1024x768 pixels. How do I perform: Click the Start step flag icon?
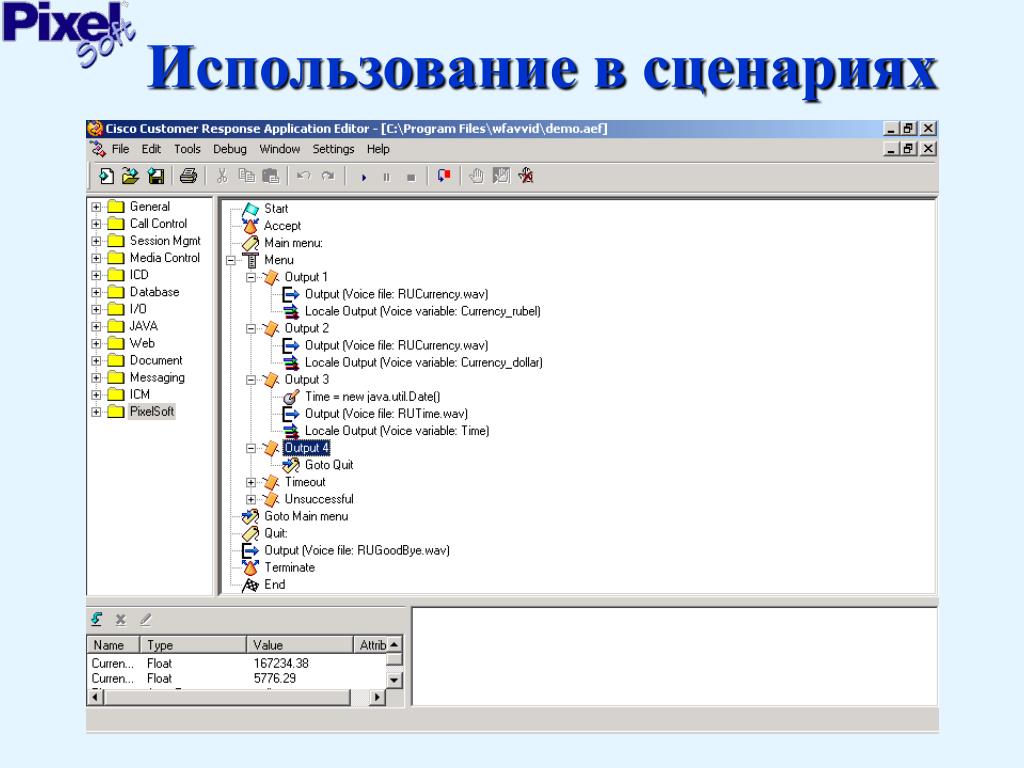coord(251,209)
